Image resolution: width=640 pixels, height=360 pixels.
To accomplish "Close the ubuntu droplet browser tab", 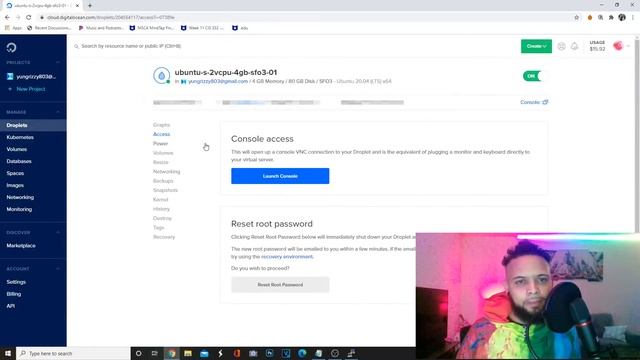I will (x=77, y=6).
